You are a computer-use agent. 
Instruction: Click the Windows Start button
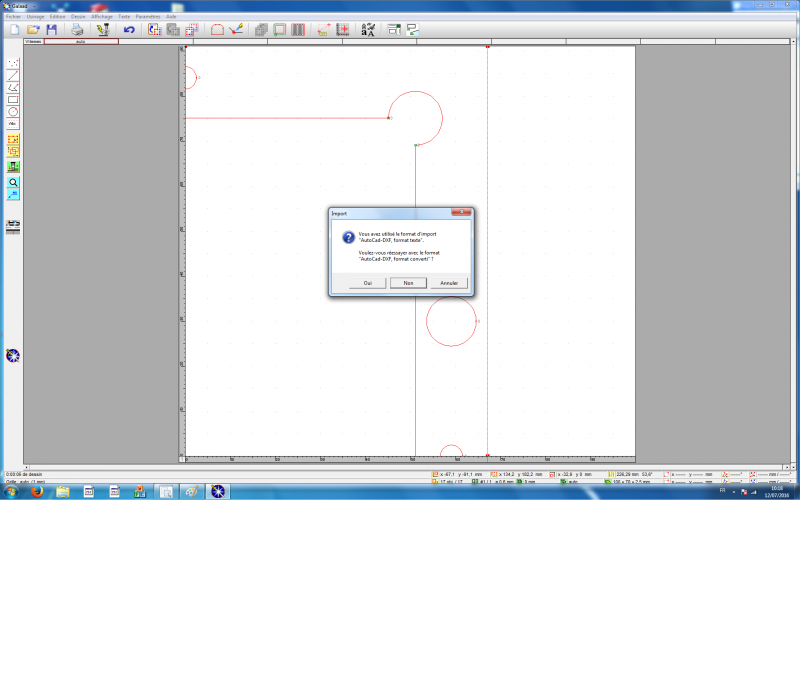click(11, 491)
